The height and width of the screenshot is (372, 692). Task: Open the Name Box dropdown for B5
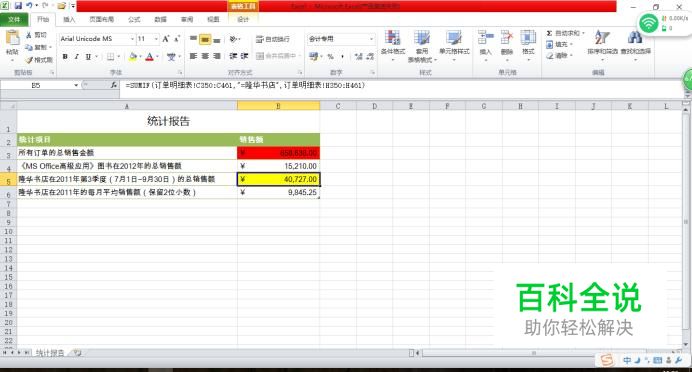[76, 85]
